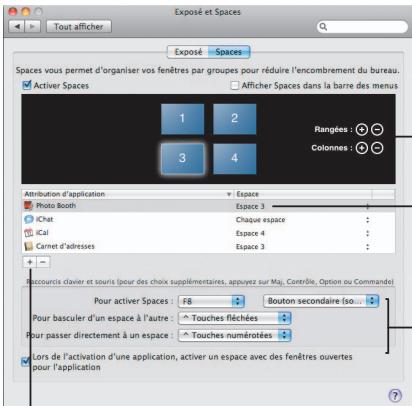This screenshot has width=412, height=406.
Task: Select the iChat row text
Action: [x=44, y=219]
